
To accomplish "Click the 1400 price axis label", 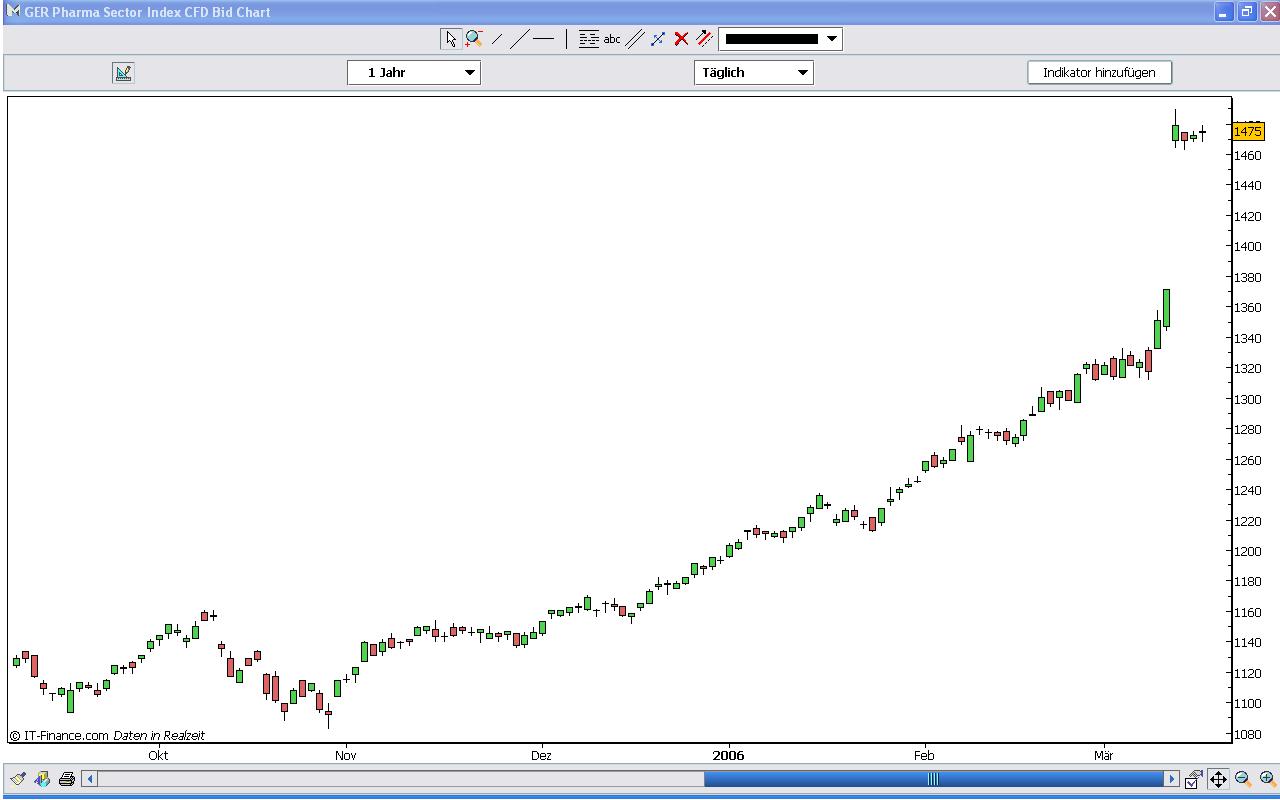I will 1247,246.
